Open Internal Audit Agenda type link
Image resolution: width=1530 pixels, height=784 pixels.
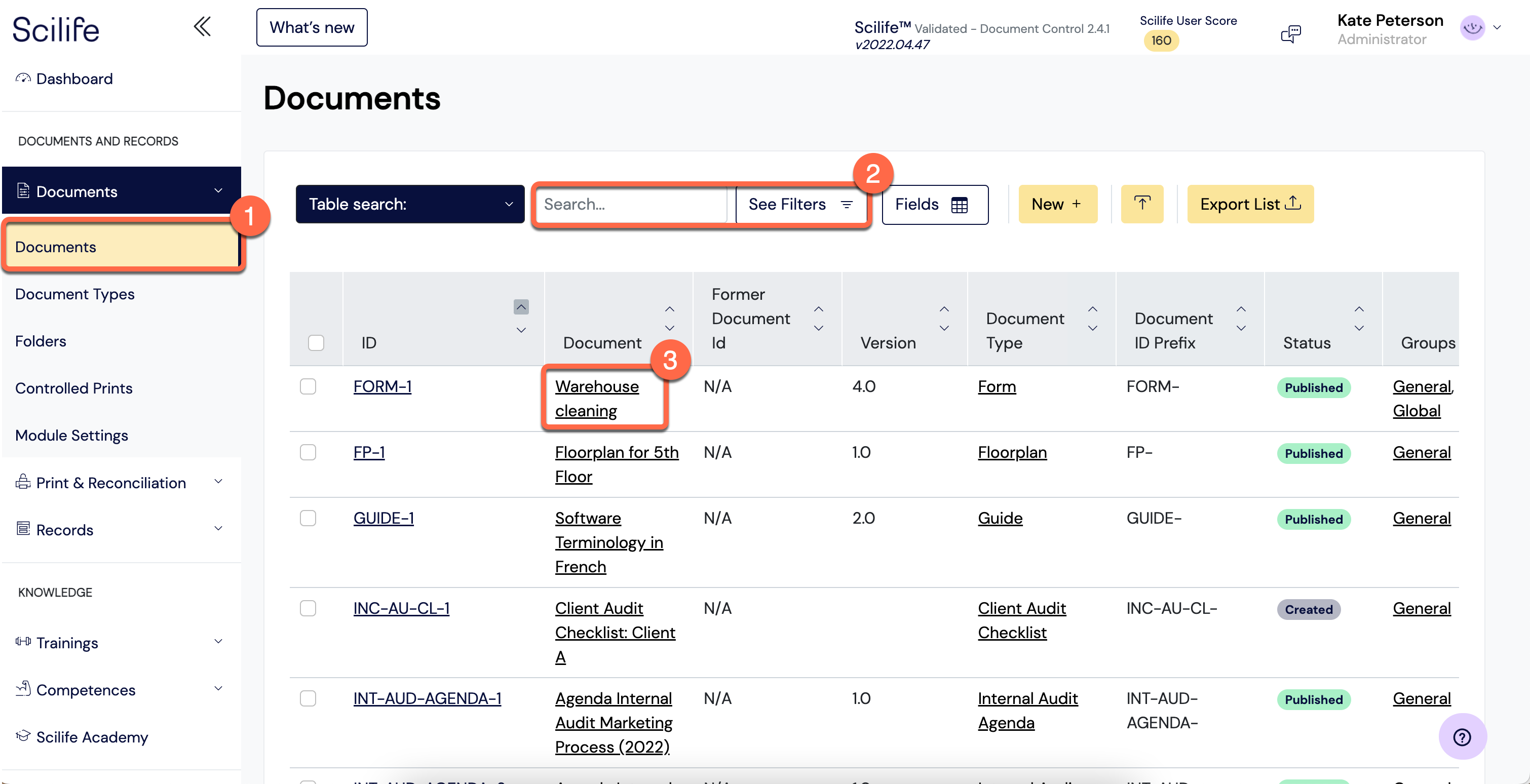pyautogui.click(x=1027, y=711)
